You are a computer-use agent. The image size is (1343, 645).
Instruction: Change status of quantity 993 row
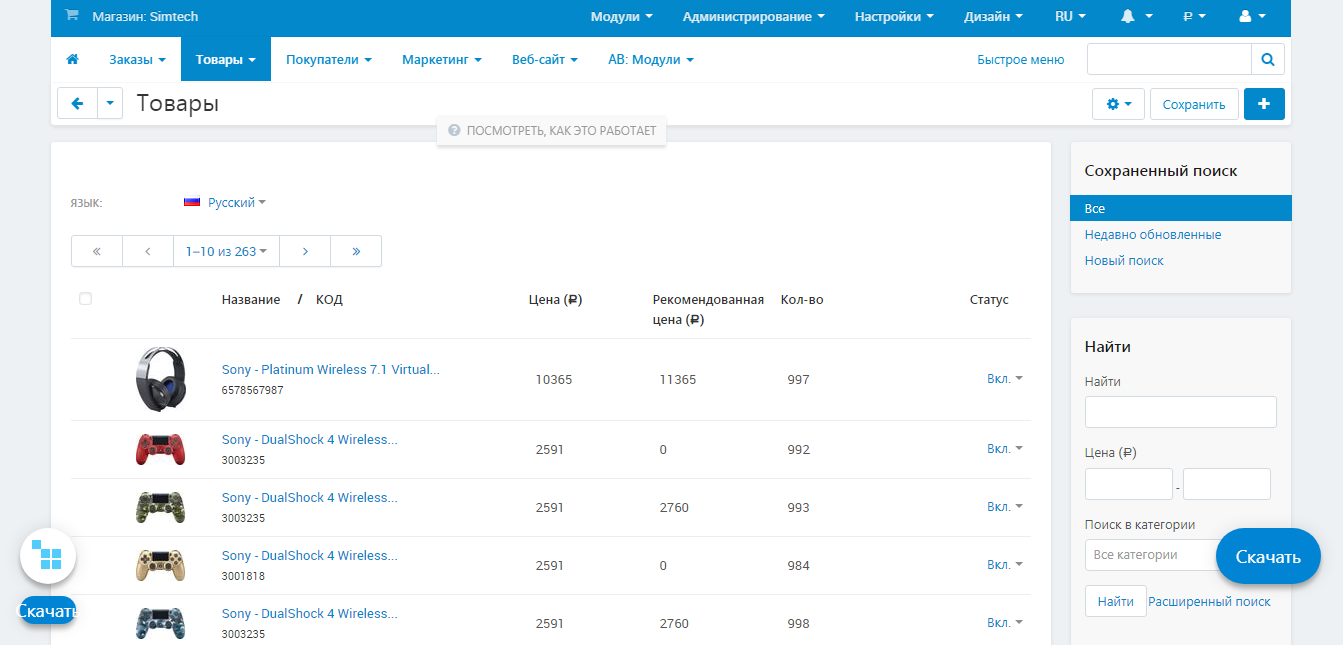pos(1005,507)
